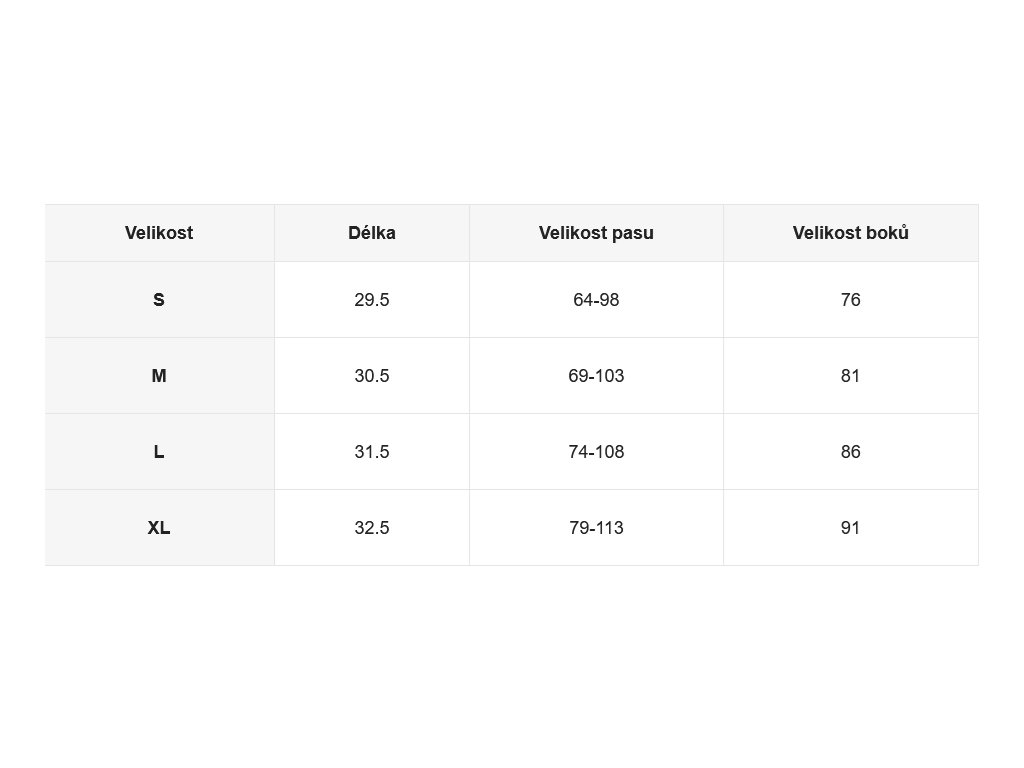This screenshot has height=768, width=1024.
Task: Select the L size row label
Action: [159, 452]
